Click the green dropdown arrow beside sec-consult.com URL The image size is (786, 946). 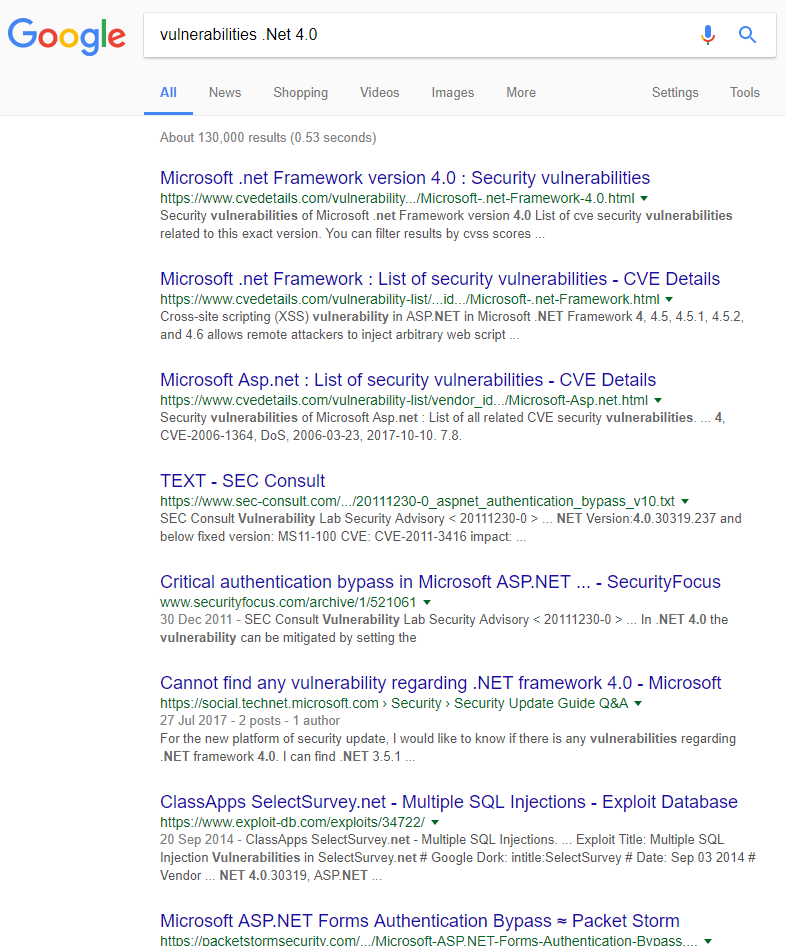pyautogui.click(x=686, y=501)
